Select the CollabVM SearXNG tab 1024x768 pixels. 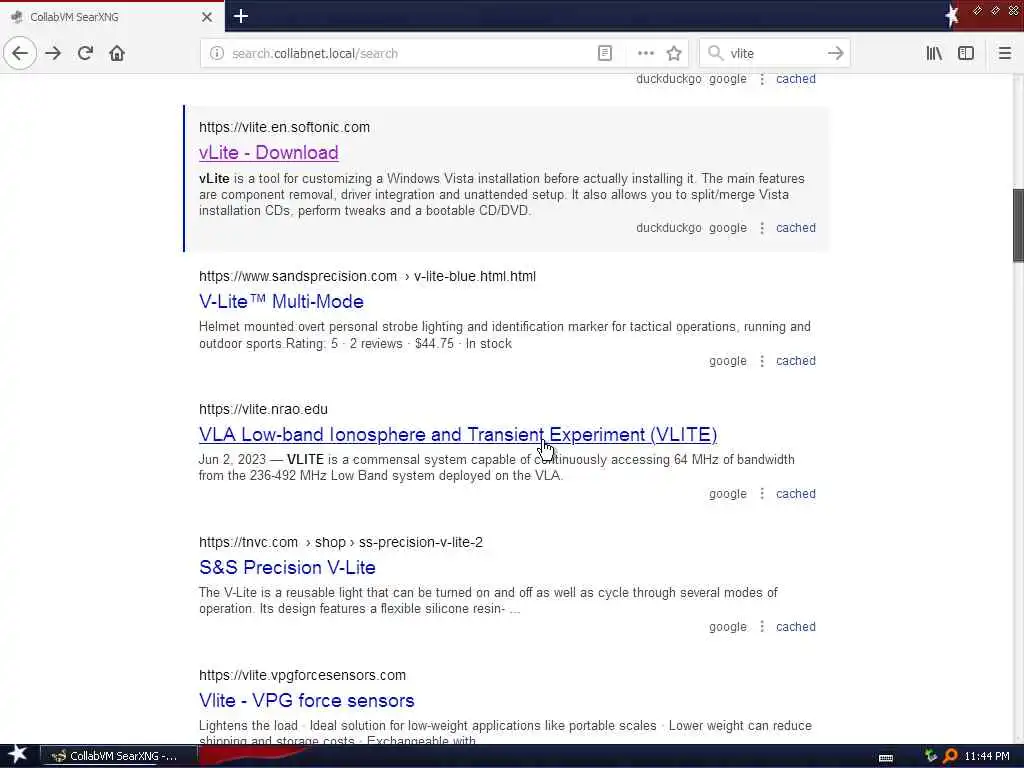click(x=112, y=17)
